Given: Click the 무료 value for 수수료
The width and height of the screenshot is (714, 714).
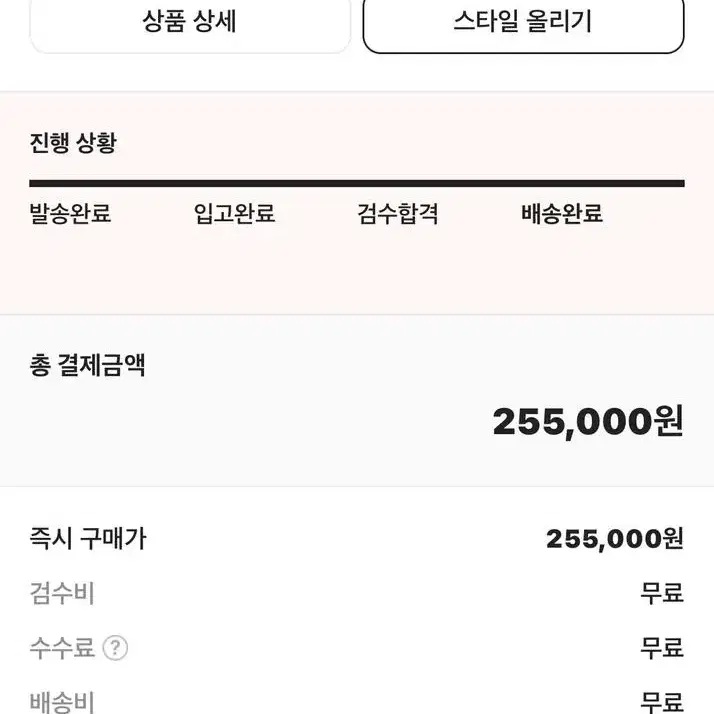Looking at the screenshot, I should (x=662, y=648).
